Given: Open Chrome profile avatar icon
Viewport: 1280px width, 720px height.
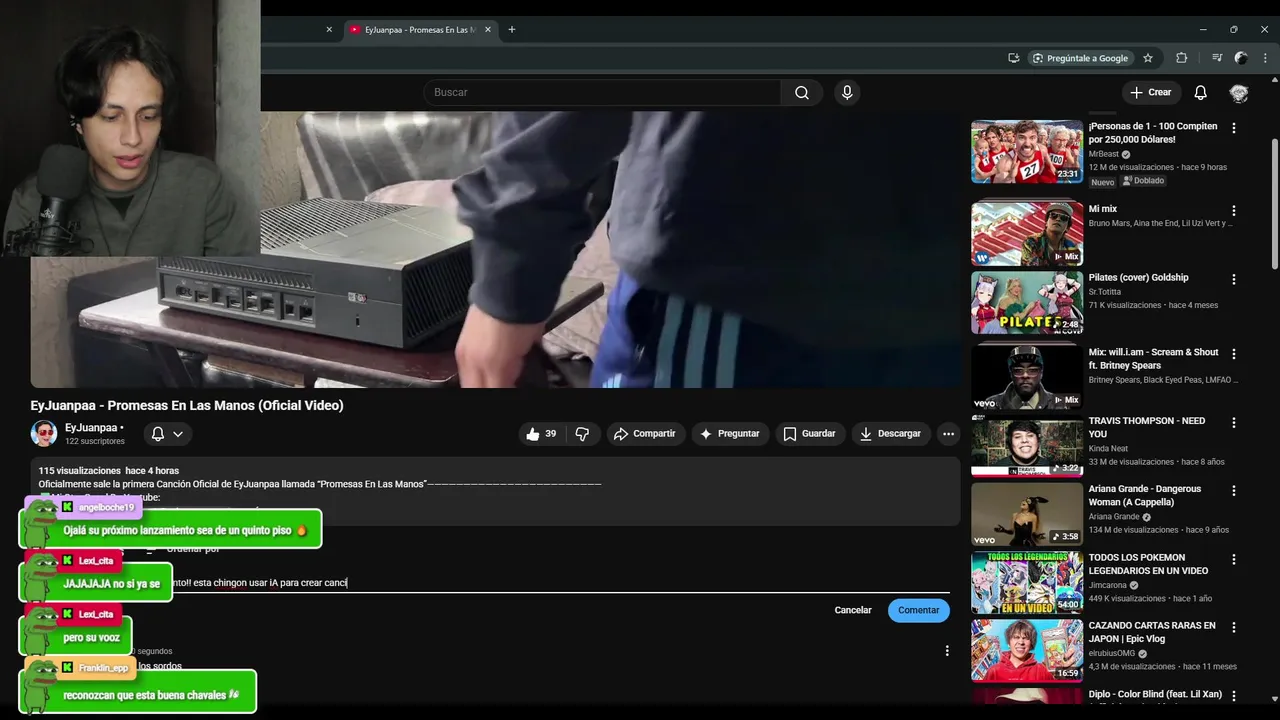Looking at the screenshot, I should 1241,58.
